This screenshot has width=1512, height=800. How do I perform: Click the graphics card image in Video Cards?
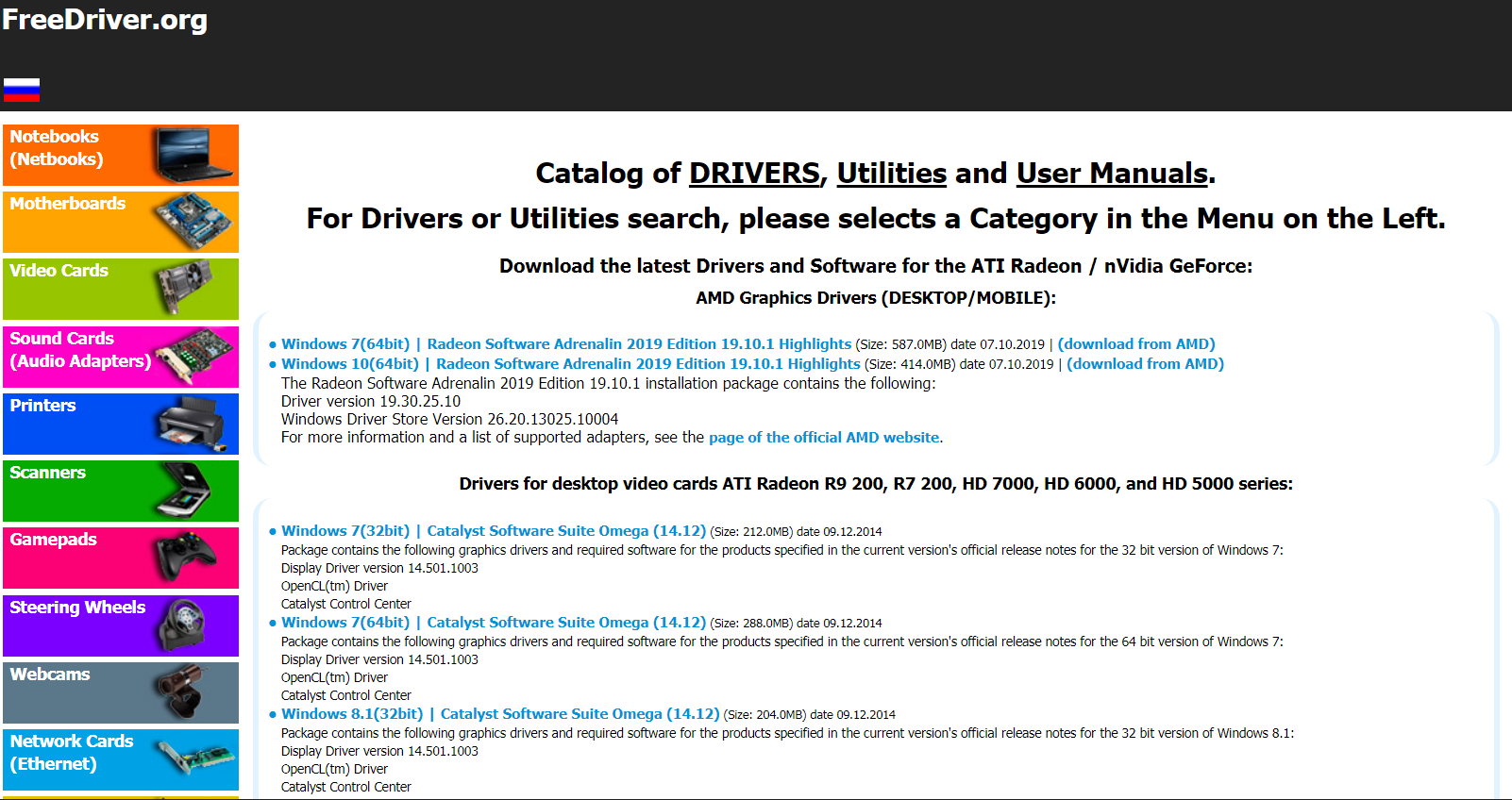click(x=186, y=288)
